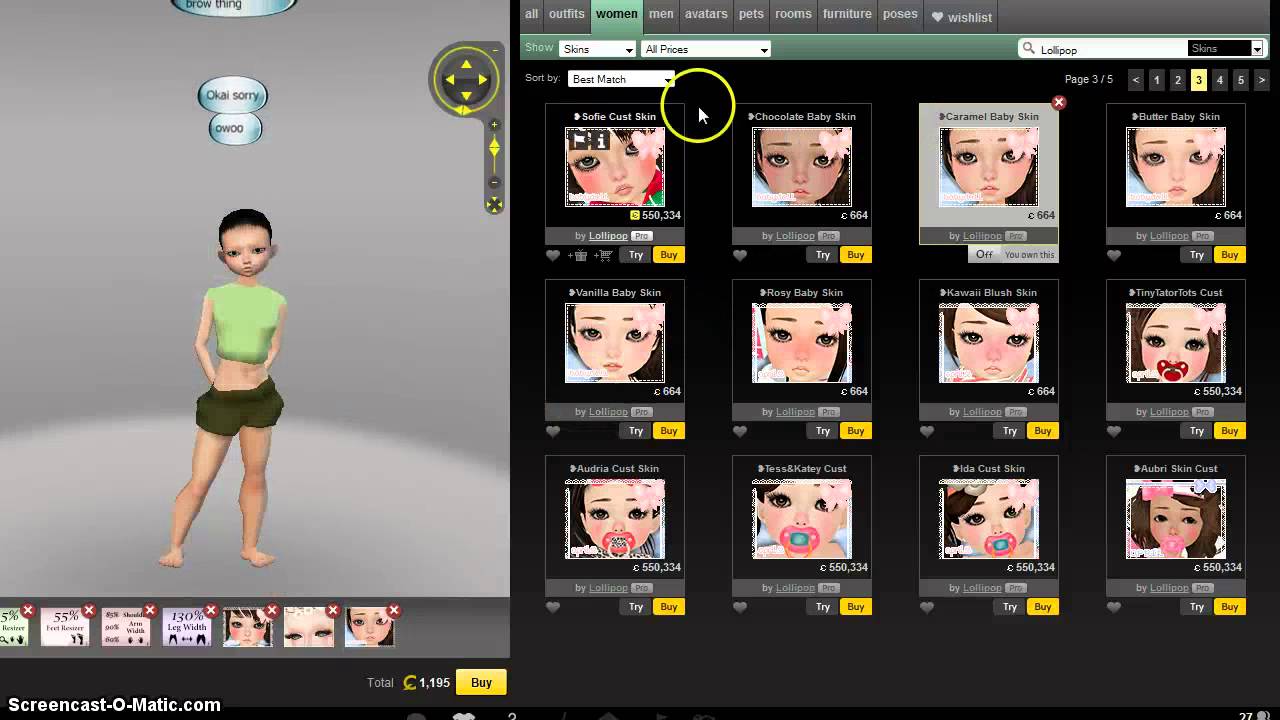The image size is (1280, 720).
Task: Open the Best Match sort dropdown
Action: 621,79
